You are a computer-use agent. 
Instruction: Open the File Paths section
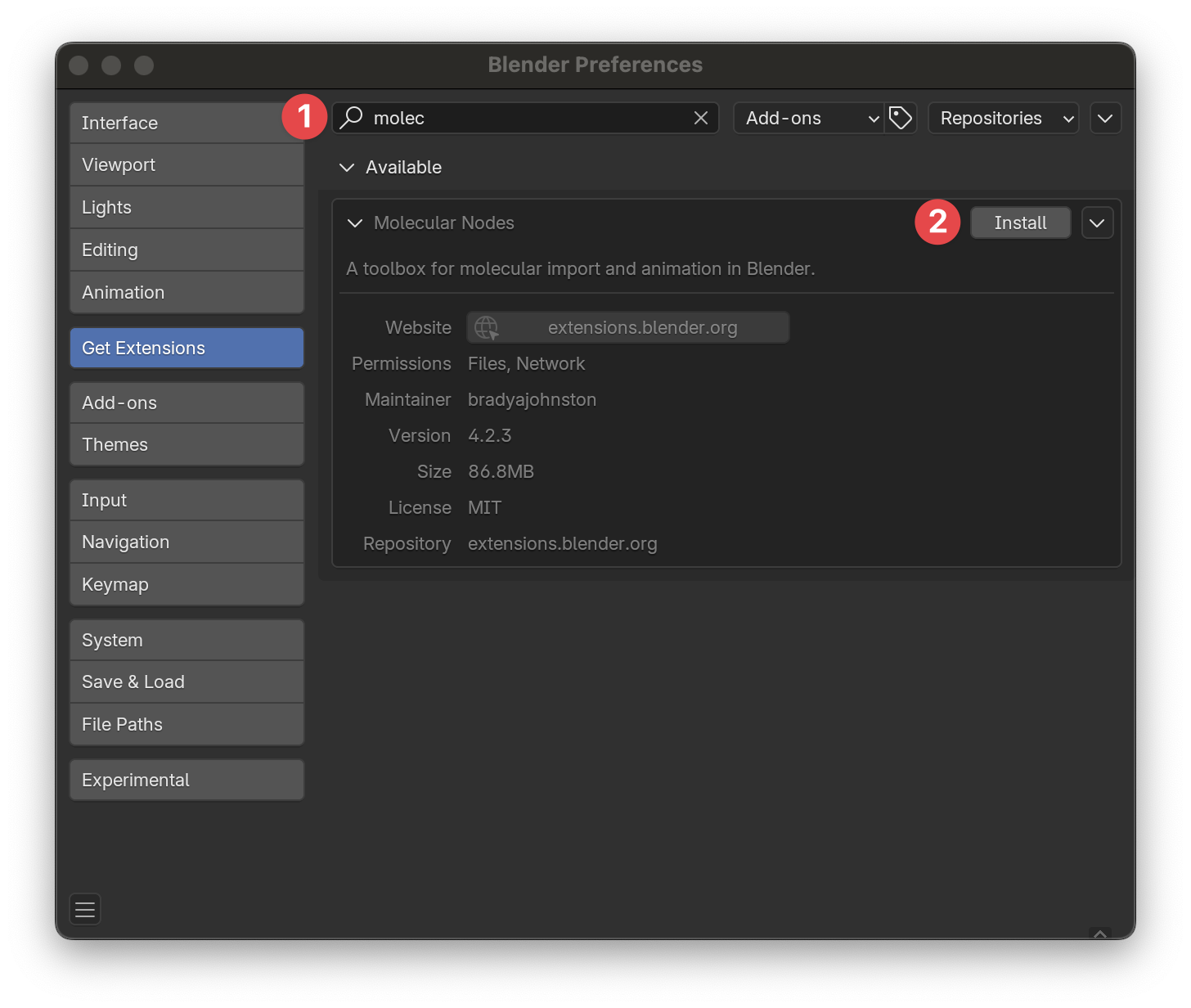coord(187,724)
